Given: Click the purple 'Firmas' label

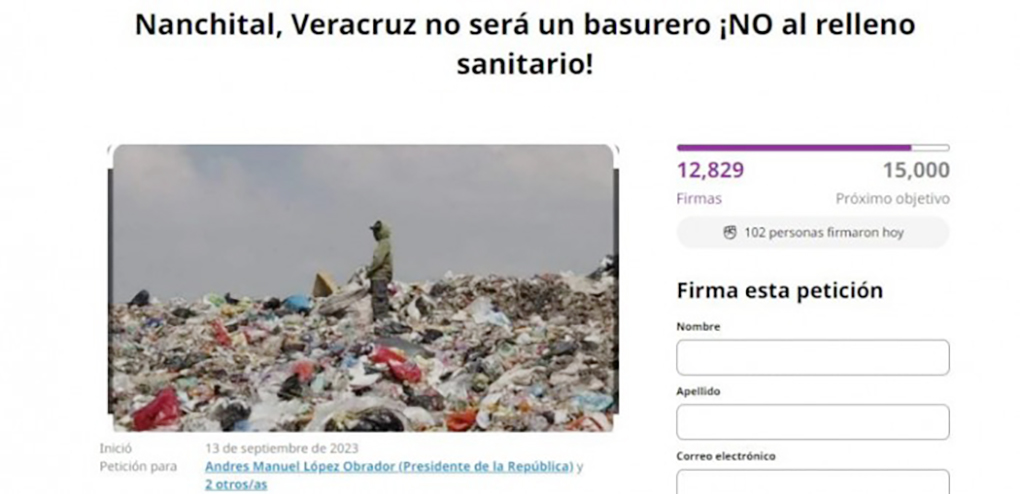Looking at the screenshot, I should tap(699, 199).
